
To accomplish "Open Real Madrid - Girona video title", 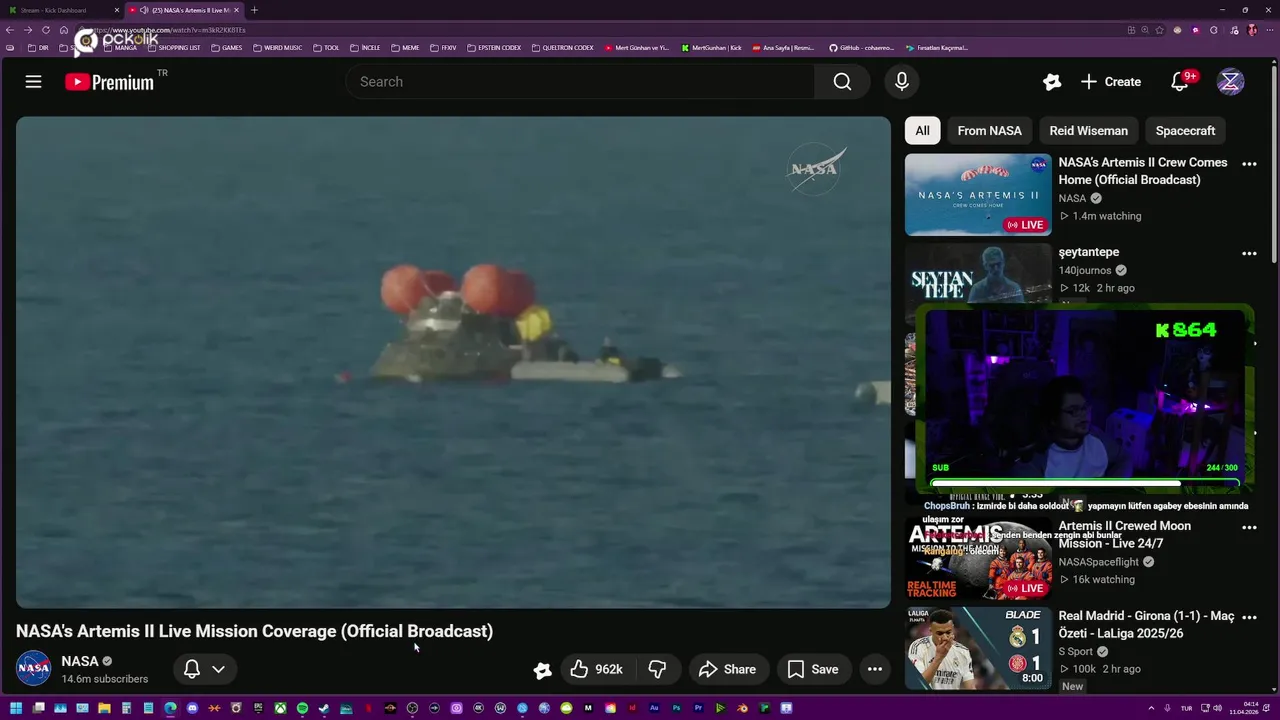I will [1147, 625].
